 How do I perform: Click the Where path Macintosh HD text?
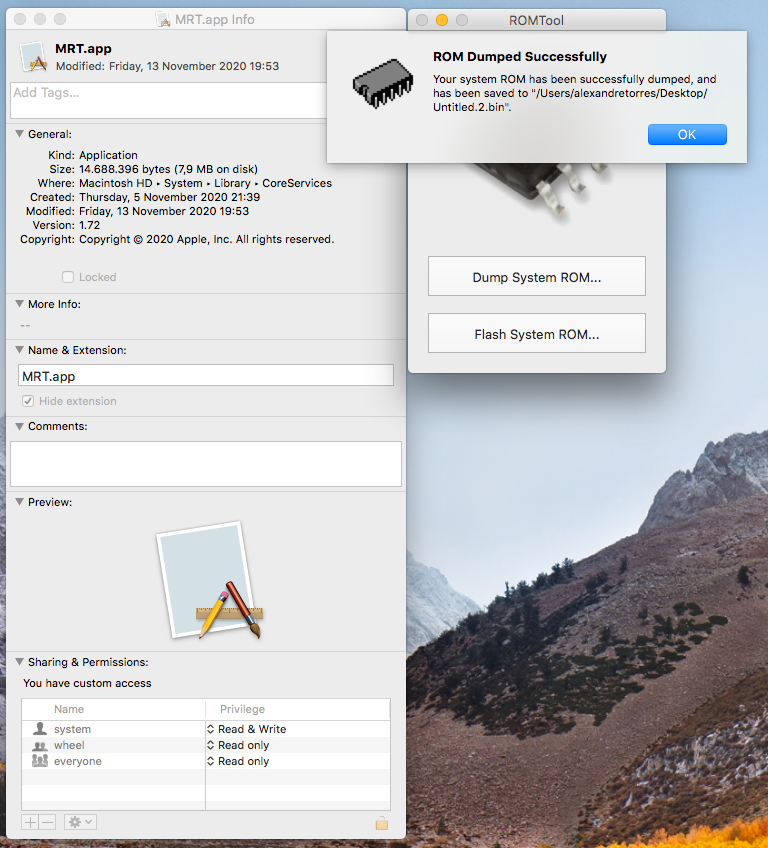(206, 183)
